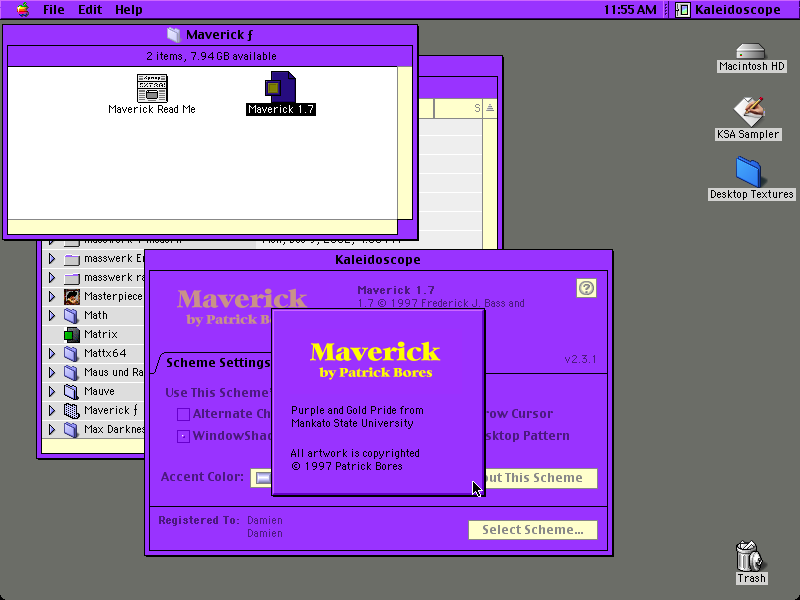800x600 pixels.
Task: Select the Maverick 1.7 scheme file icon
Action: 280,87
